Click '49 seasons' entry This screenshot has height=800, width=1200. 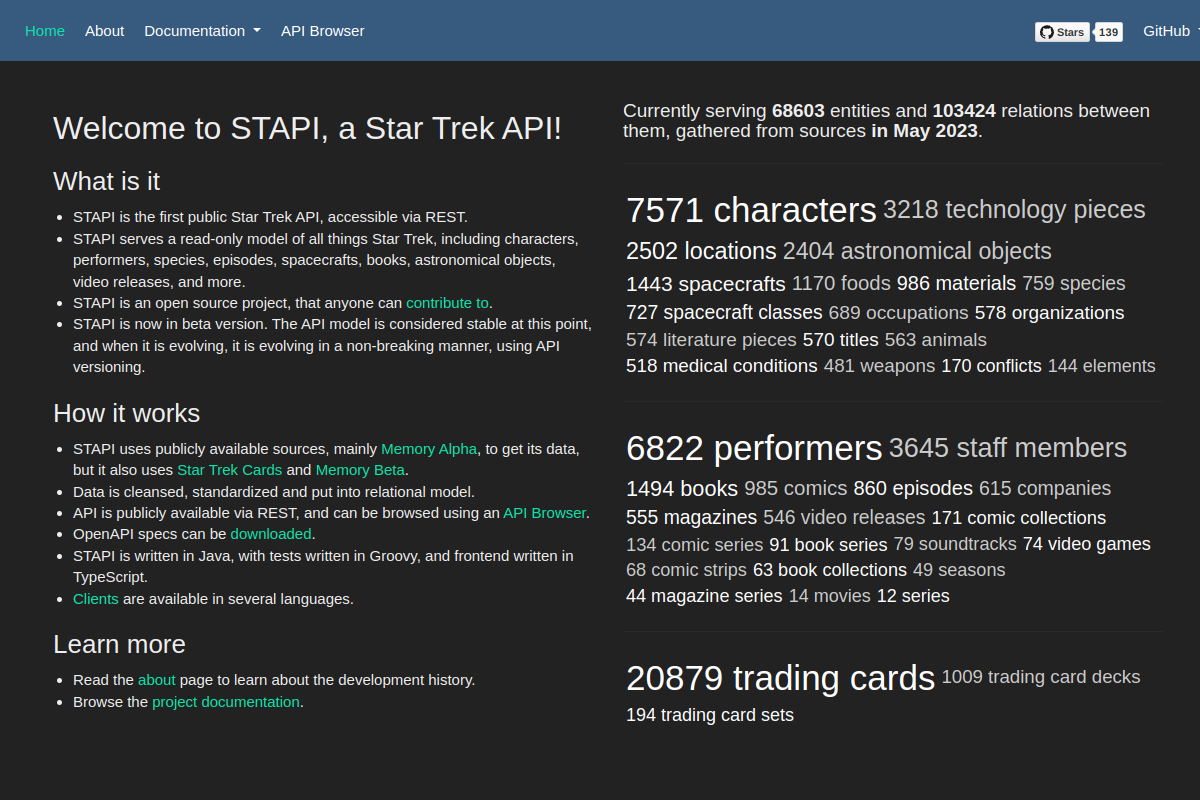959,570
